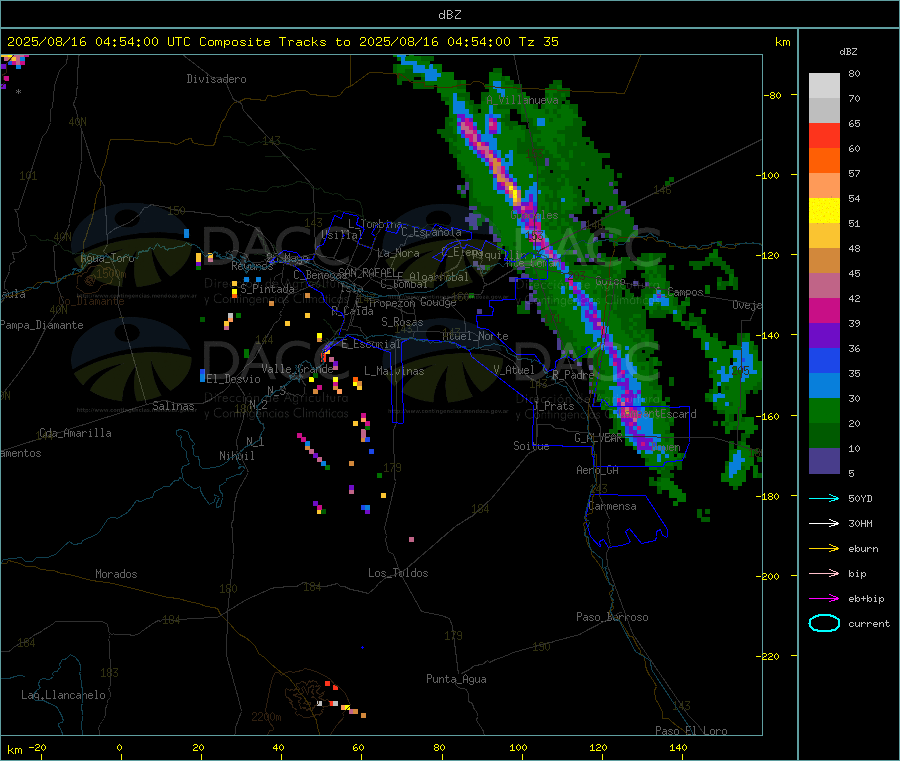This screenshot has height=761, width=900.
Task: Click the '140' tick on the bottom axis
Action: [678, 747]
